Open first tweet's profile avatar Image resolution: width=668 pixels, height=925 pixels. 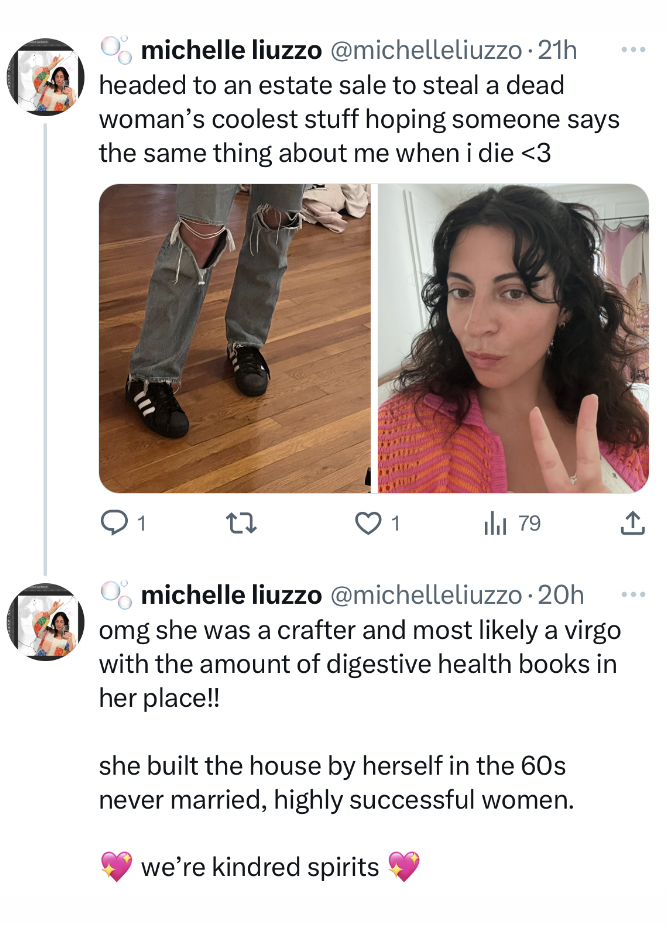pos(45,77)
